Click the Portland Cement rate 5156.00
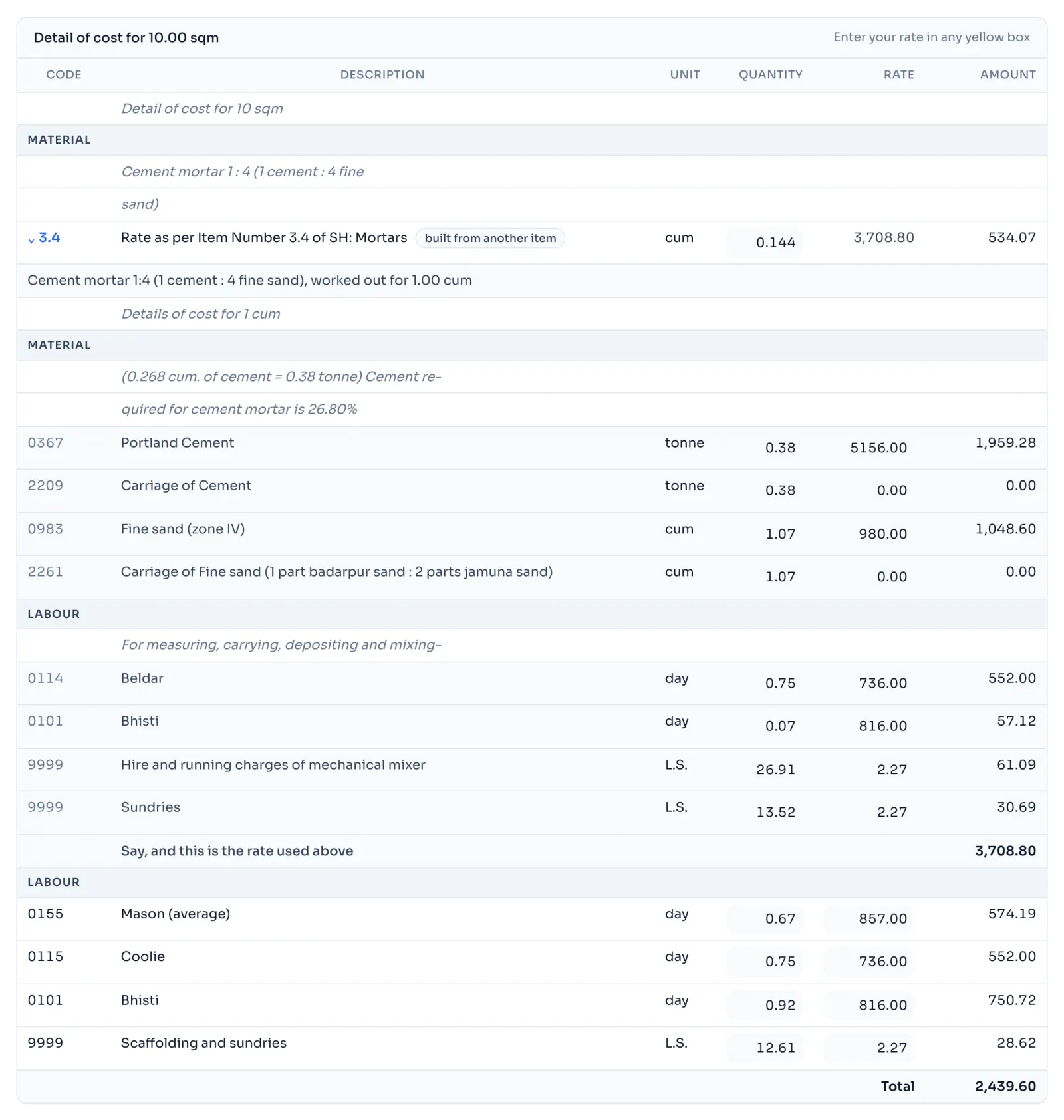Viewport: 1064px width, 1120px height. (878, 448)
